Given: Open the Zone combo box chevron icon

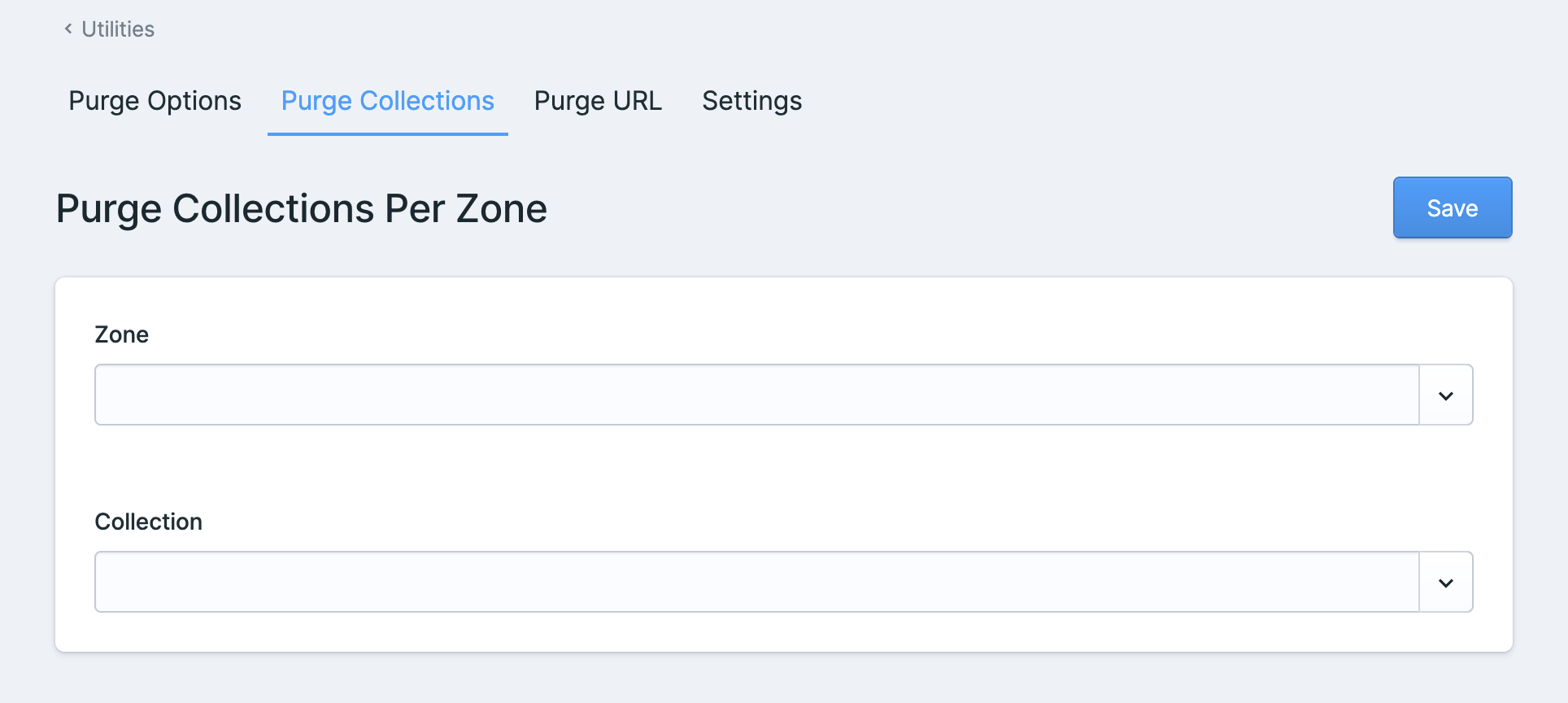Looking at the screenshot, I should point(1445,395).
